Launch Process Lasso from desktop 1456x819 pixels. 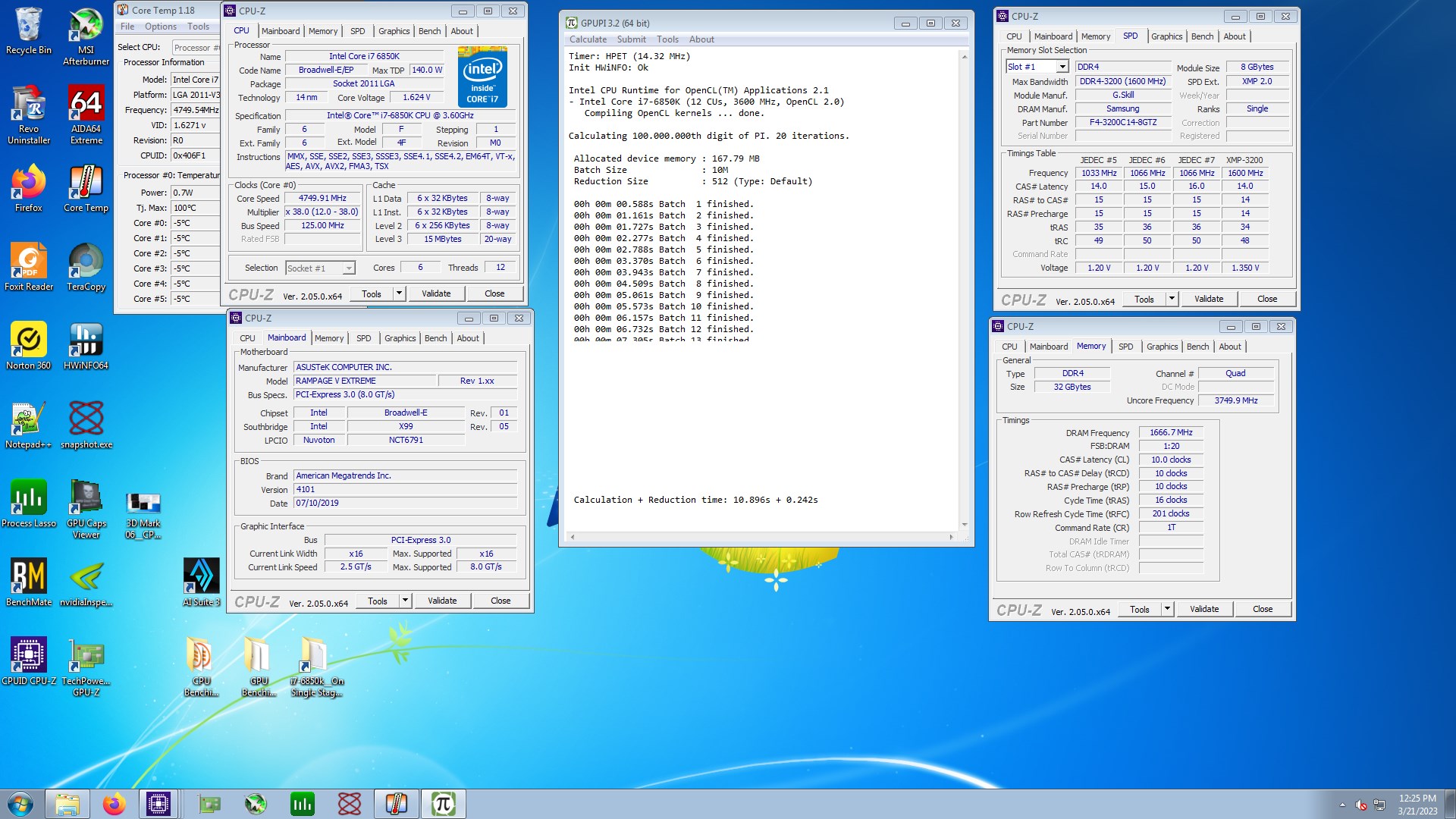click(x=29, y=504)
